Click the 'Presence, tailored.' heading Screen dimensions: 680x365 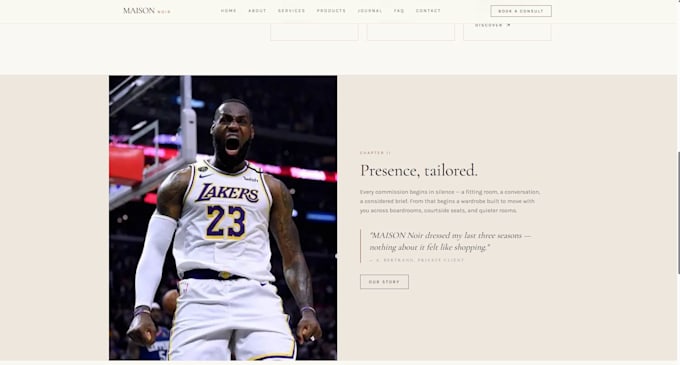pos(418,170)
